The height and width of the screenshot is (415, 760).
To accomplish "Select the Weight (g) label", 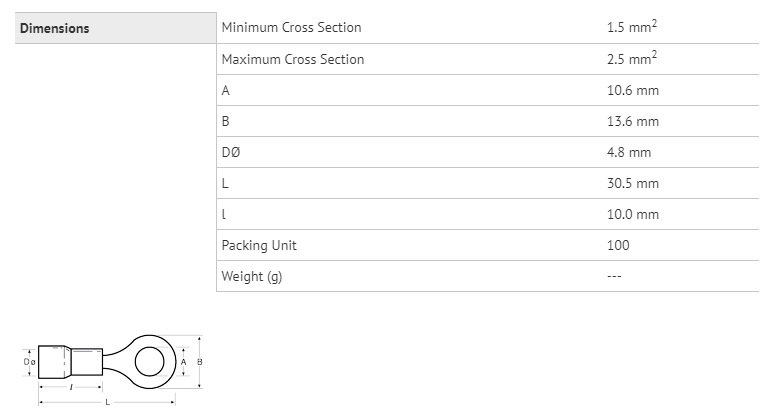I will point(252,276).
